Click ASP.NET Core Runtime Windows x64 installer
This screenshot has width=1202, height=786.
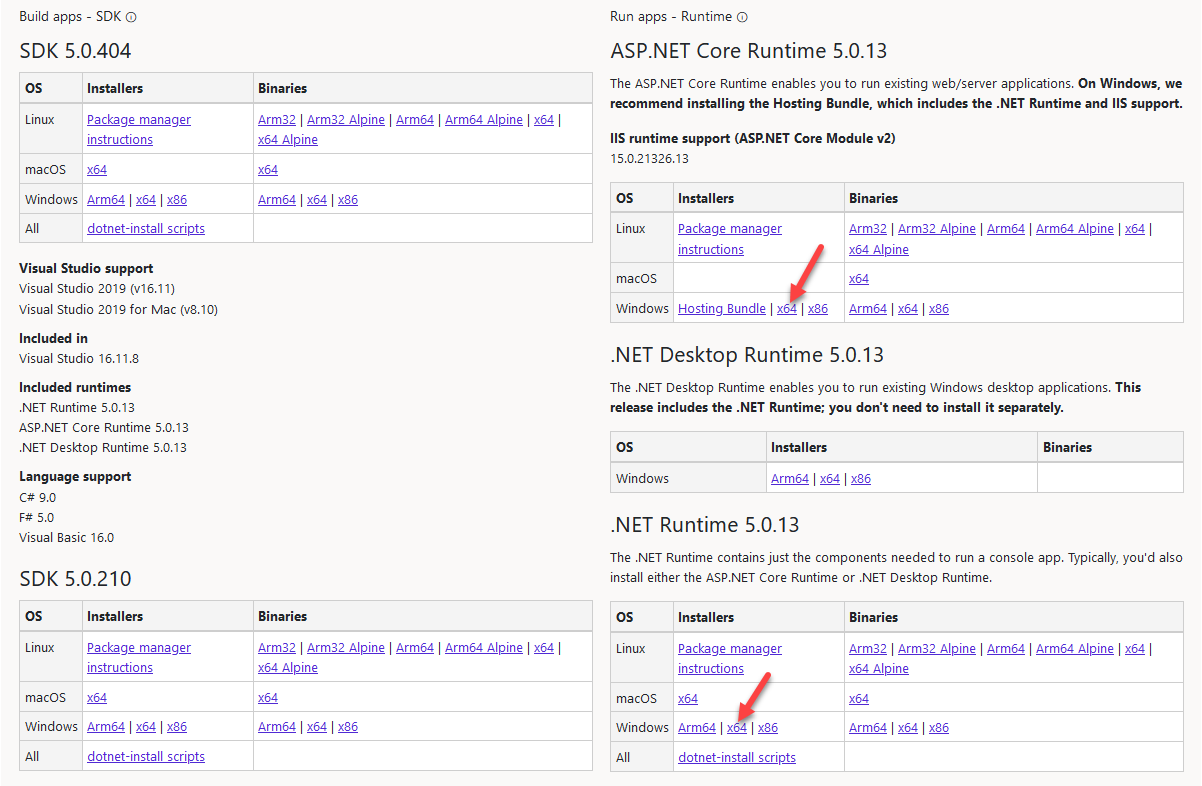click(787, 308)
